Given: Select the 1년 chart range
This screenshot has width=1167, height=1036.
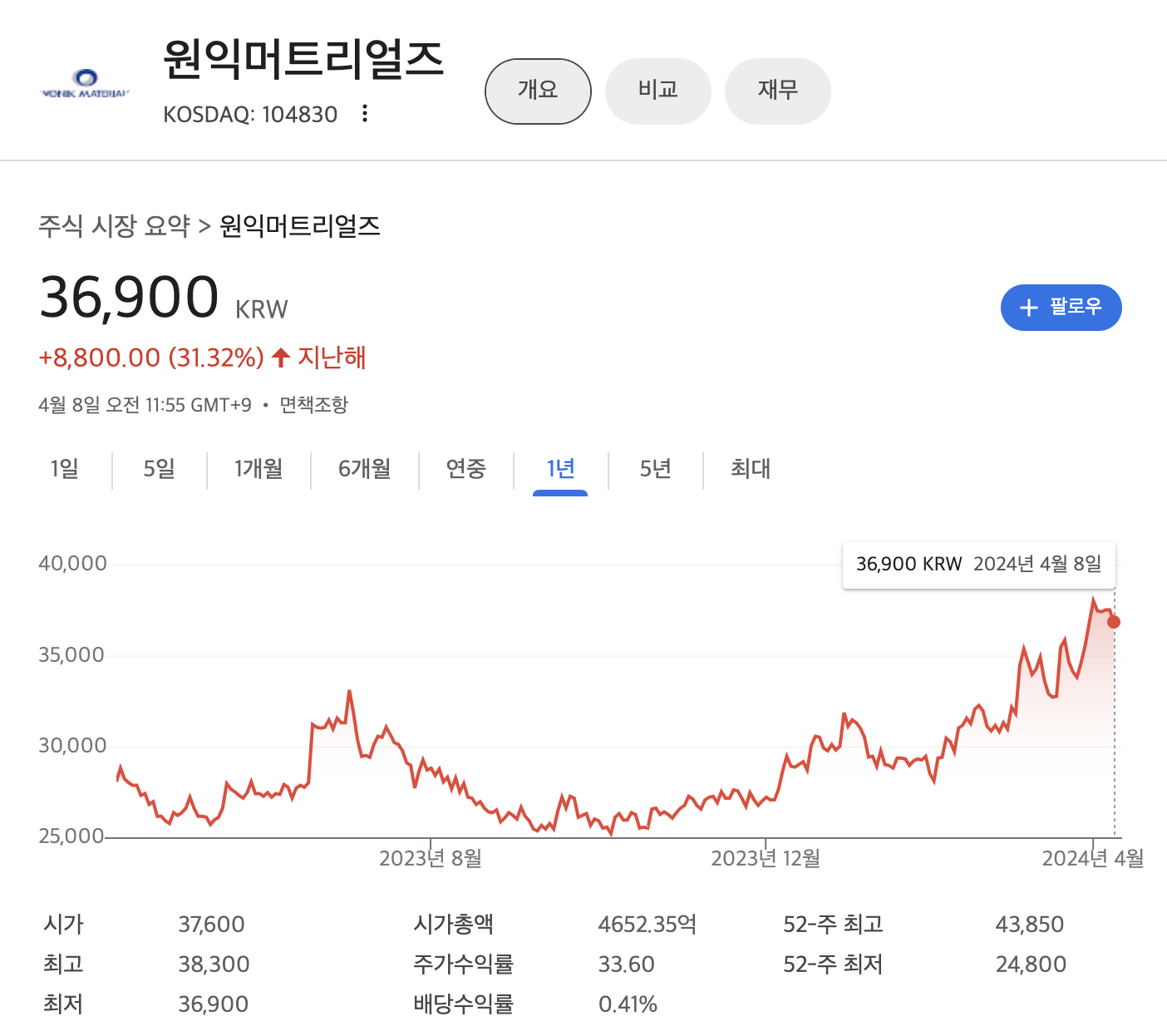Looking at the screenshot, I should pyautogui.click(x=560, y=469).
